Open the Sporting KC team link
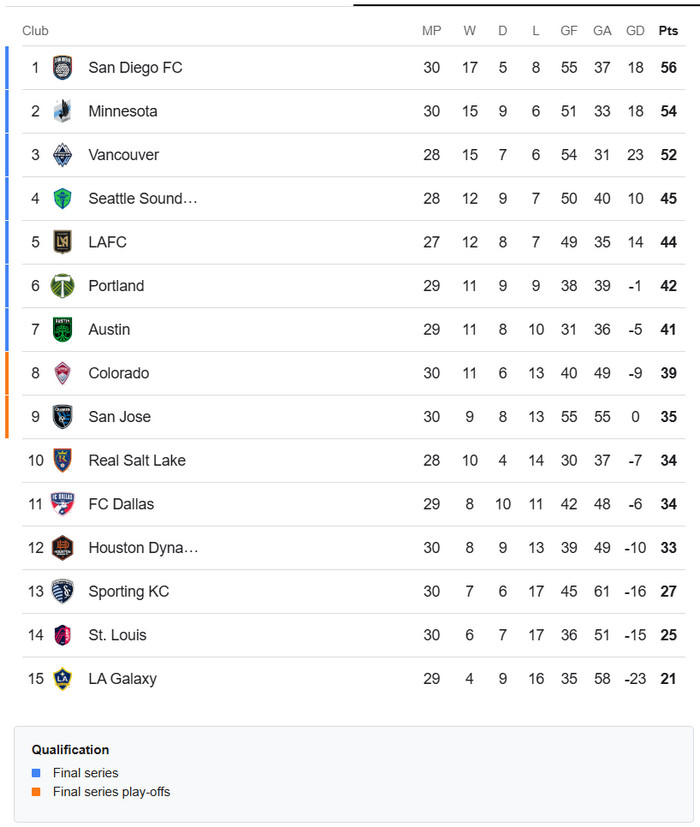 (128, 591)
